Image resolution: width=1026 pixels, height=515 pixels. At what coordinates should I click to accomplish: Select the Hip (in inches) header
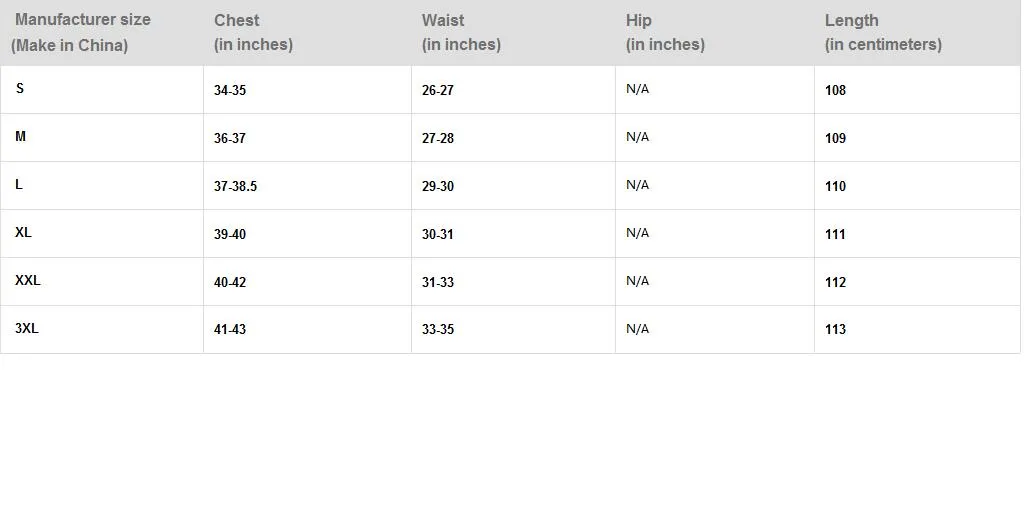pyautogui.click(x=665, y=32)
